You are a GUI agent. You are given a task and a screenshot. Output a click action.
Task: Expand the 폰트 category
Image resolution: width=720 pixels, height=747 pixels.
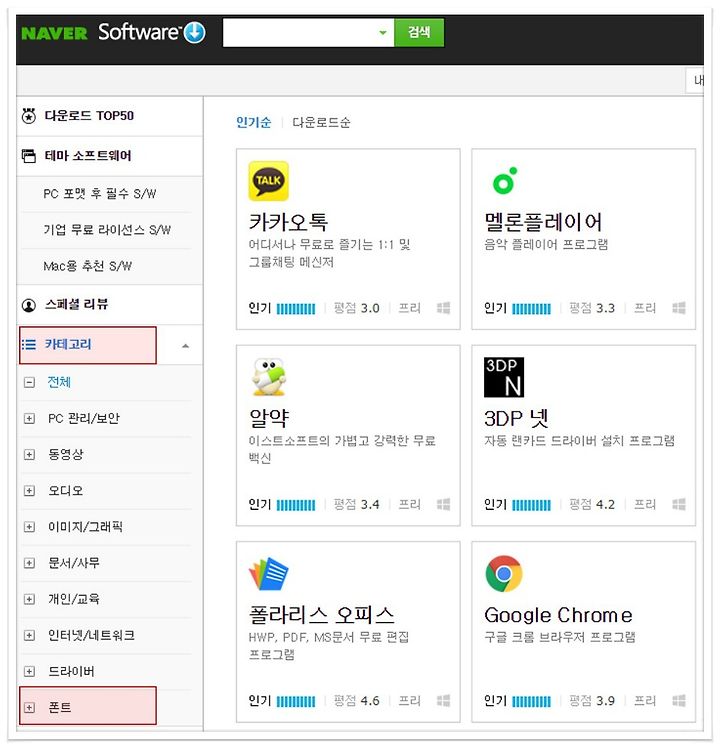29,707
